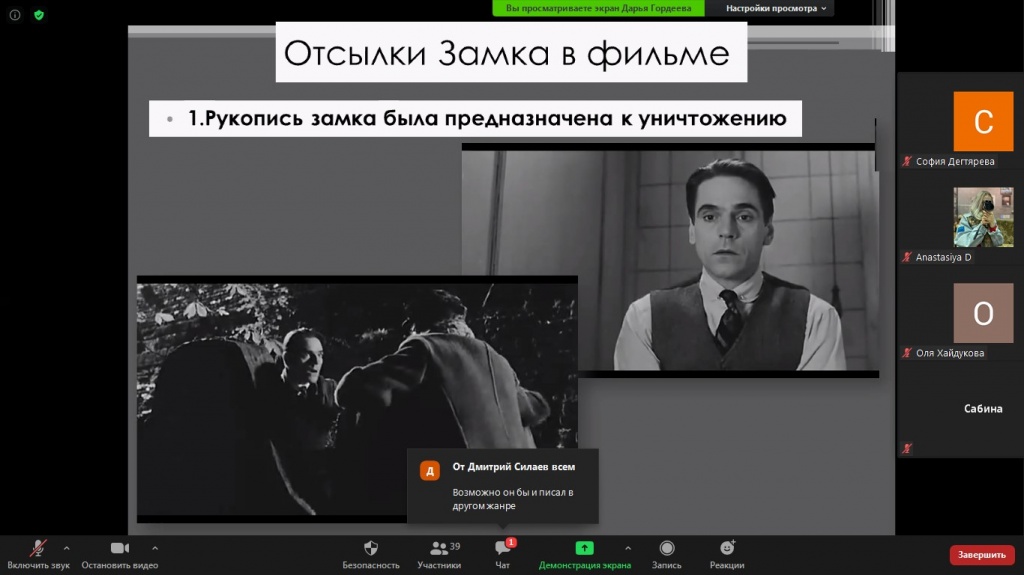Open the meeting information icon
Viewport: 1024px width, 575px height.
[15, 15]
